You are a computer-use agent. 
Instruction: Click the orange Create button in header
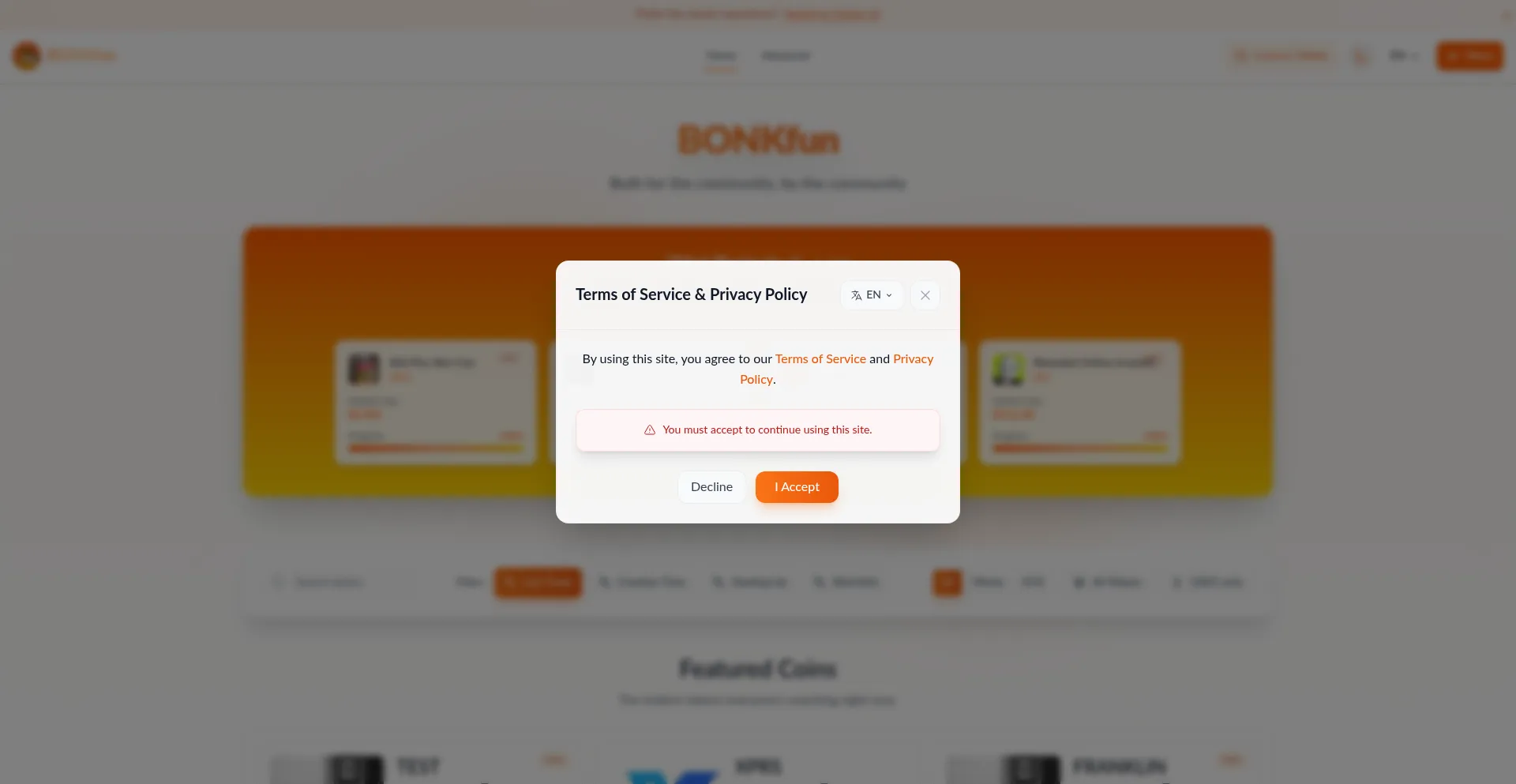click(x=1469, y=56)
